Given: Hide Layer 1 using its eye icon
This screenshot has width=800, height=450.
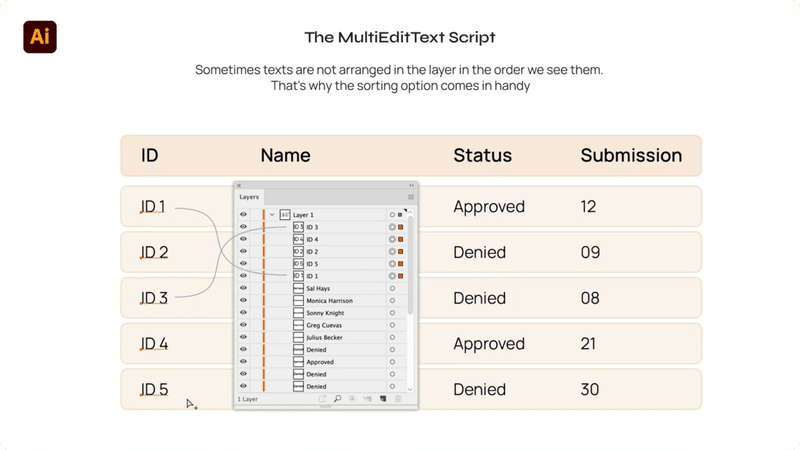Looking at the screenshot, I should [x=243, y=215].
